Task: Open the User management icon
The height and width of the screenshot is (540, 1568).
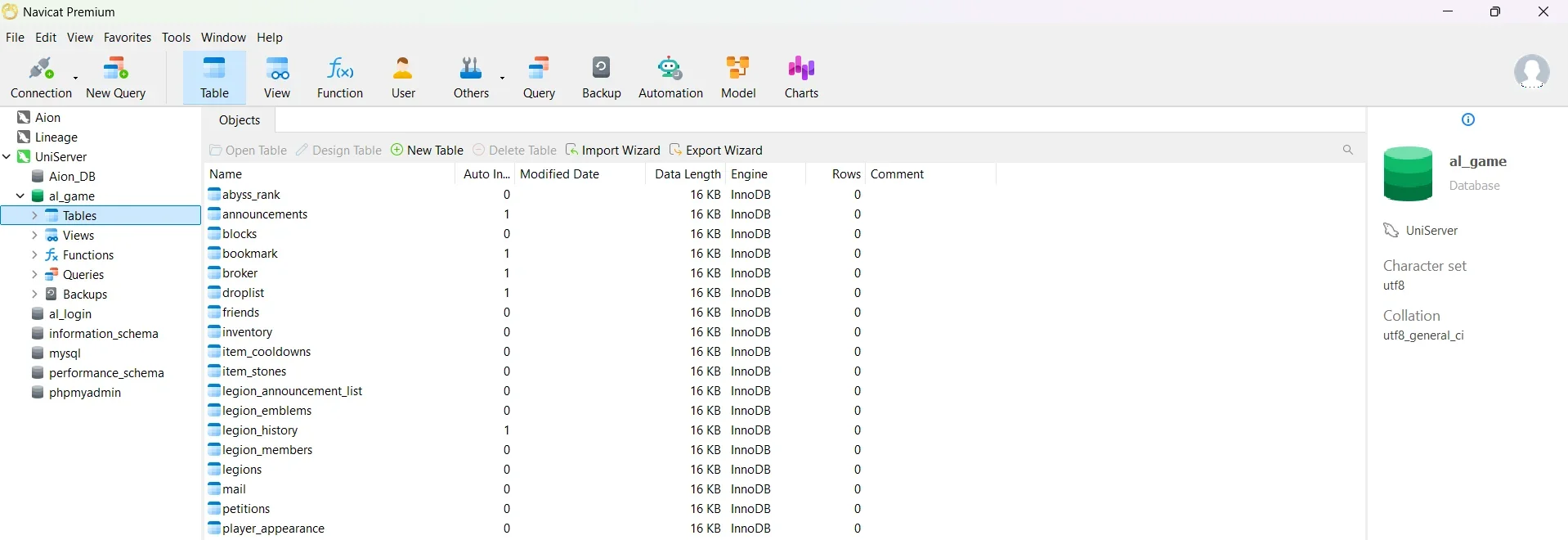Action: 403,78
